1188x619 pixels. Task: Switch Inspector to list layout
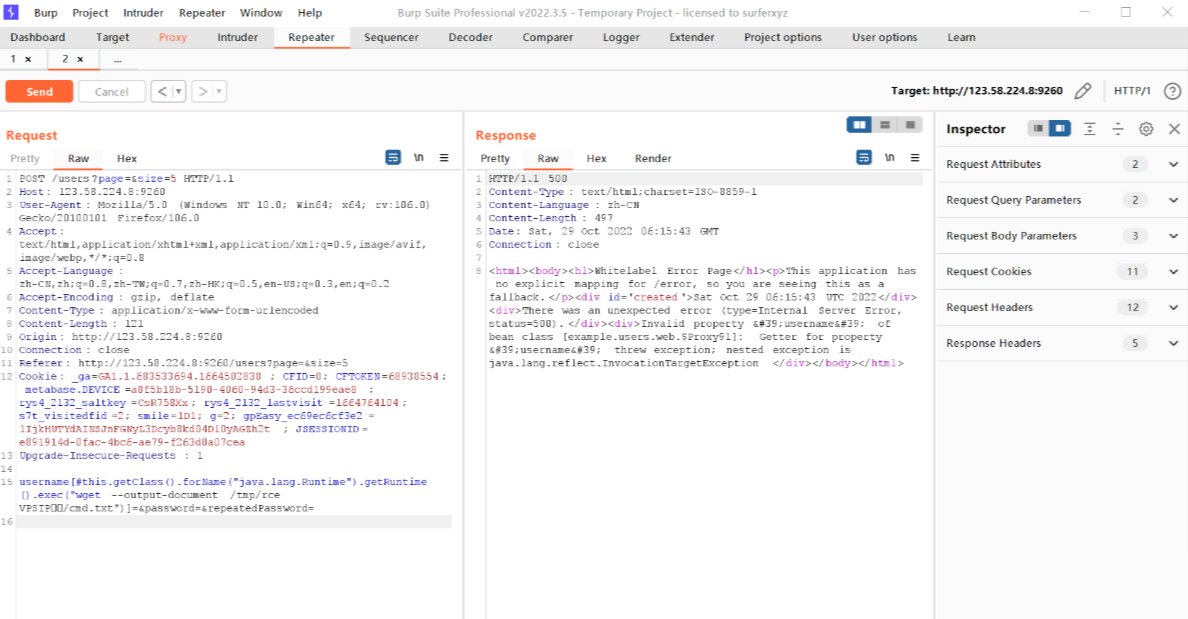pyautogui.click(x=1038, y=129)
